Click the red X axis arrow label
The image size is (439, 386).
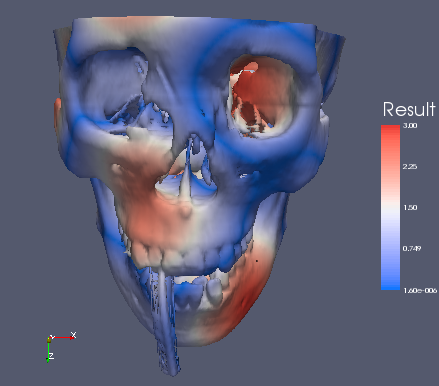[74, 335]
